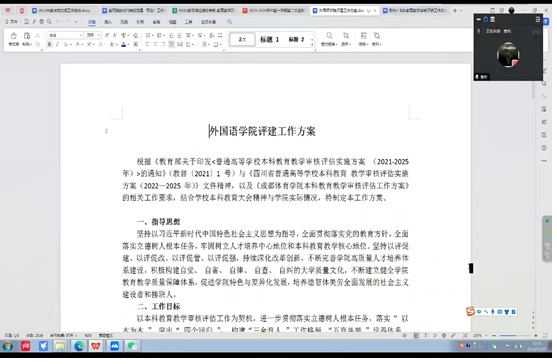Click the Format Painter icon
Image resolution: width=557 pixels, height=364 pixels.
click(x=13, y=38)
